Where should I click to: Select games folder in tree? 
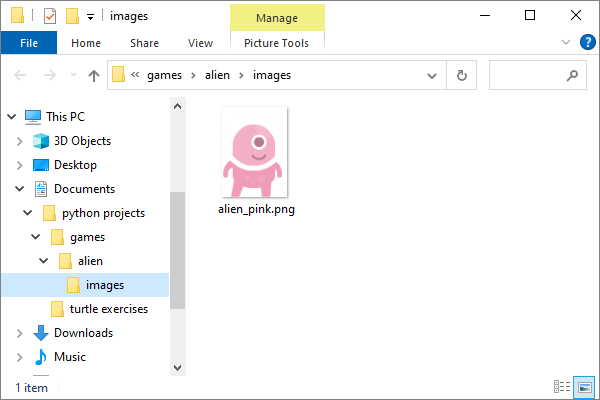coord(88,237)
